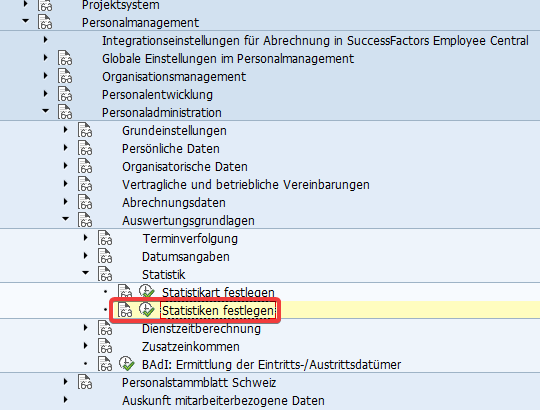Select the Personalmanagement label
540x410 pixels.
pyautogui.click(x=141, y=23)
